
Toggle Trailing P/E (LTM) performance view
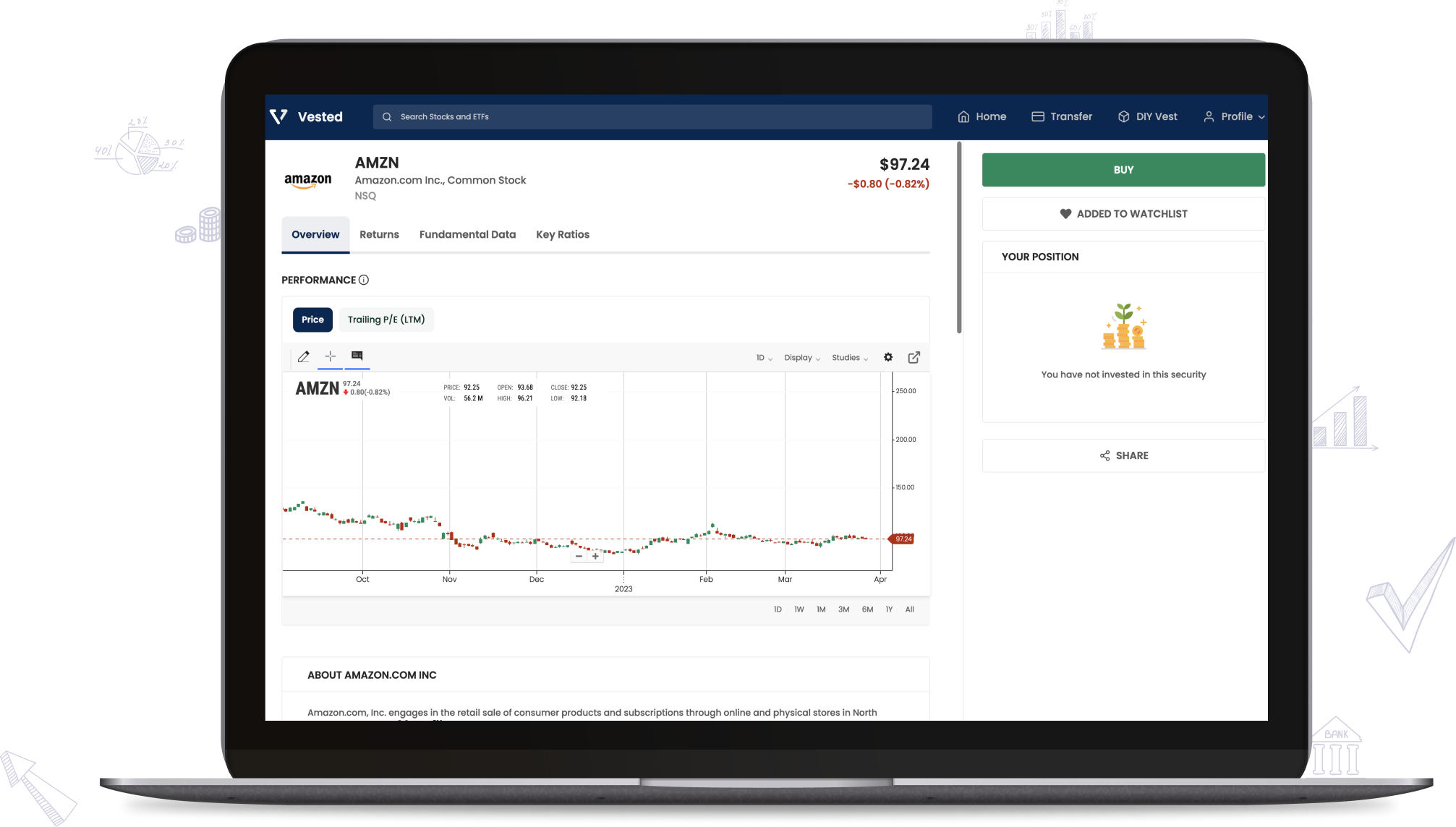click(x=386, y=320)
